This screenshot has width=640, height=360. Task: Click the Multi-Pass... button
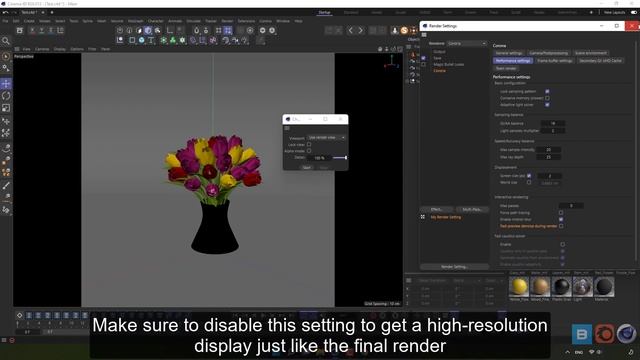pyautogui.click(x=472, y=209)
